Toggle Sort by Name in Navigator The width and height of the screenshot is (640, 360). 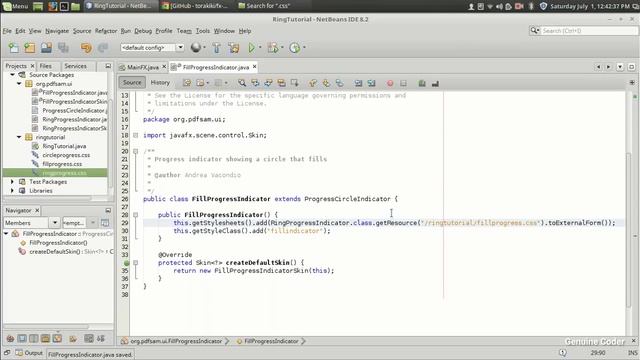coord(89,339)
